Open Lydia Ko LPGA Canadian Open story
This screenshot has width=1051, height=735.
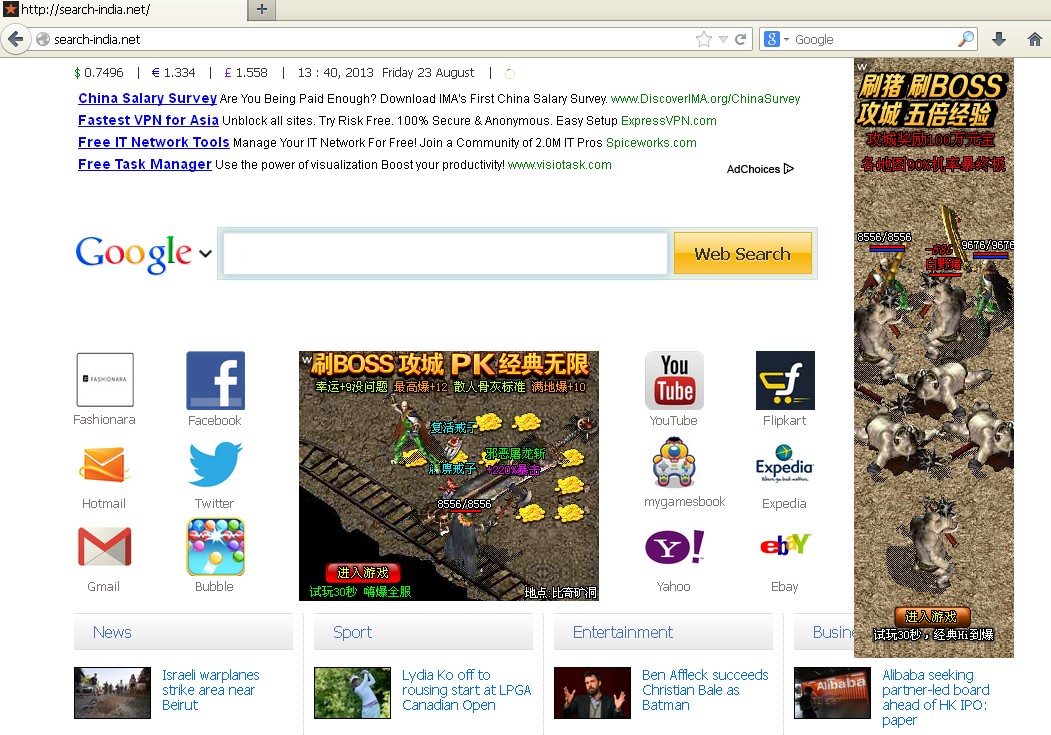tap(467, 690)
